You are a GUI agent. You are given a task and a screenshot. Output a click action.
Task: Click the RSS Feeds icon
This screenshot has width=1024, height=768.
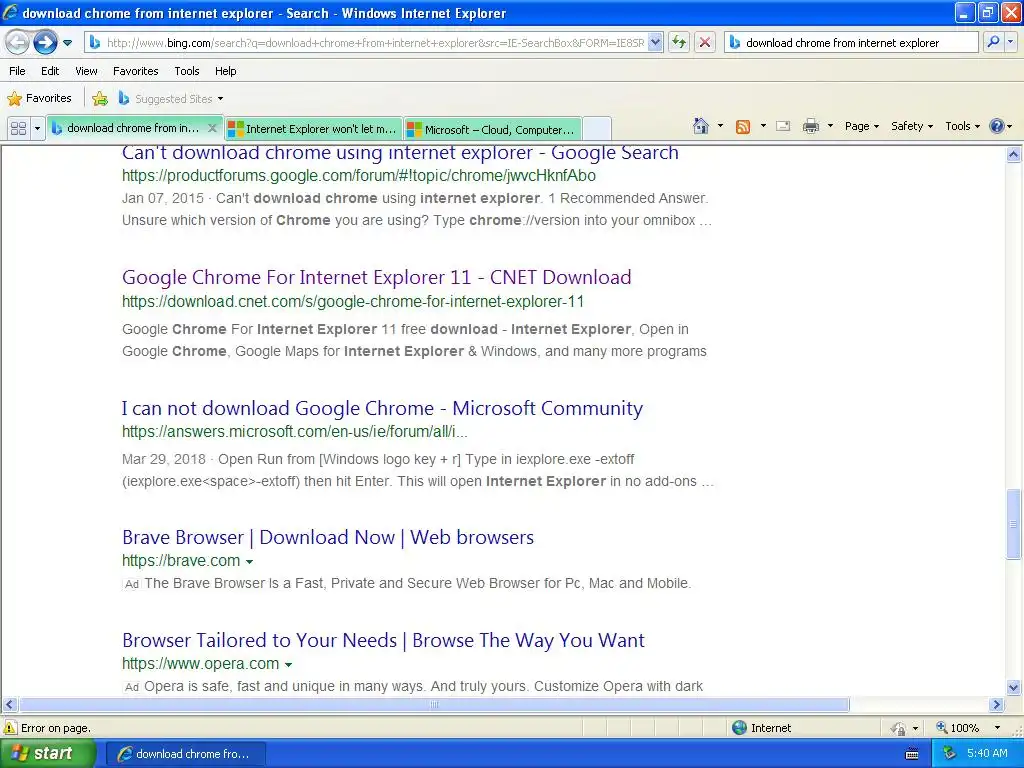click(743, 127)
